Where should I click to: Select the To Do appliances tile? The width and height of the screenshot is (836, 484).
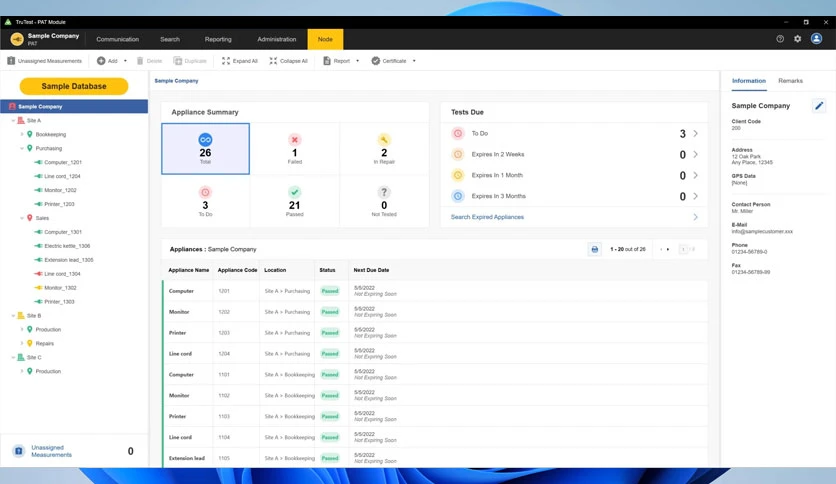(x=205, y=201)
